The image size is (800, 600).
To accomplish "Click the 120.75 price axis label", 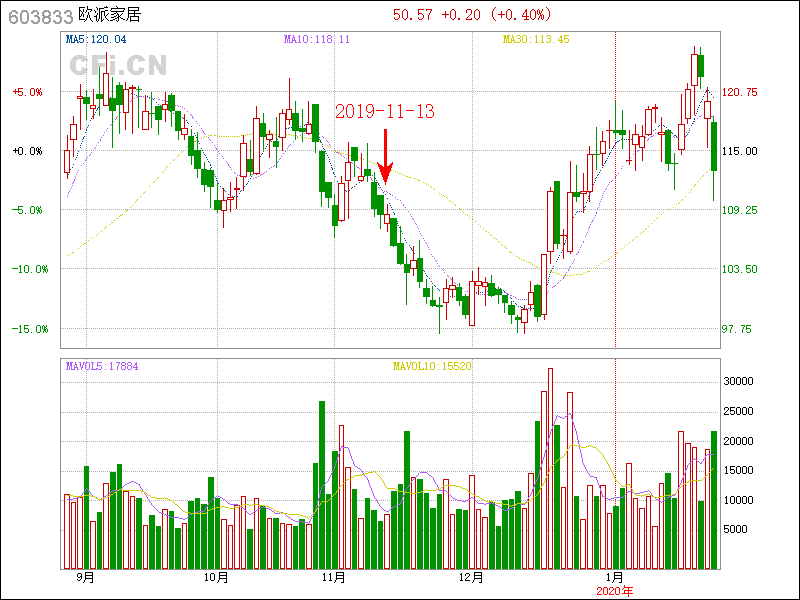I will click(740, 92).
